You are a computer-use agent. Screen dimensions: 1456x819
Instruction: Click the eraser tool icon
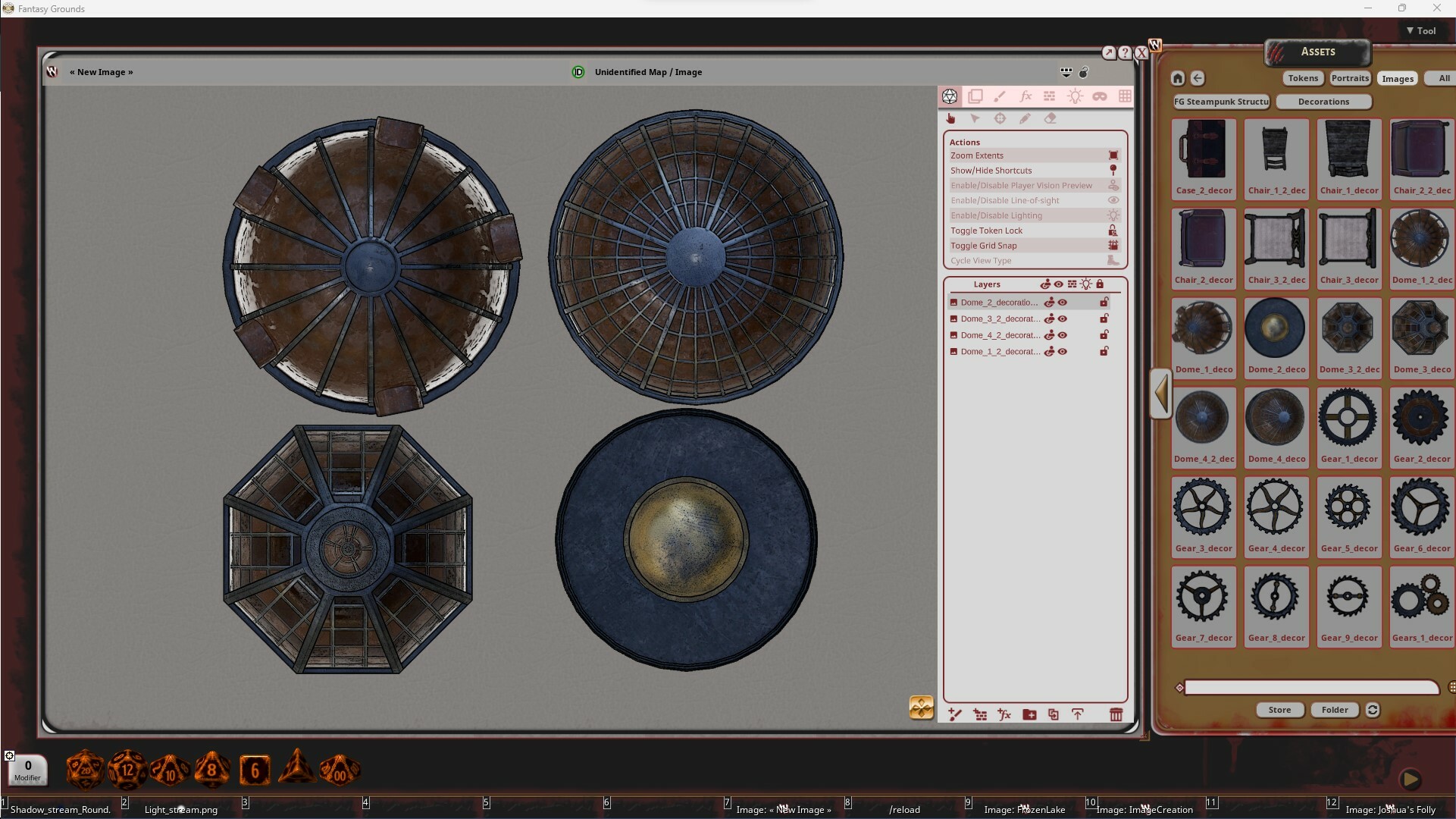coord(1051,118)
